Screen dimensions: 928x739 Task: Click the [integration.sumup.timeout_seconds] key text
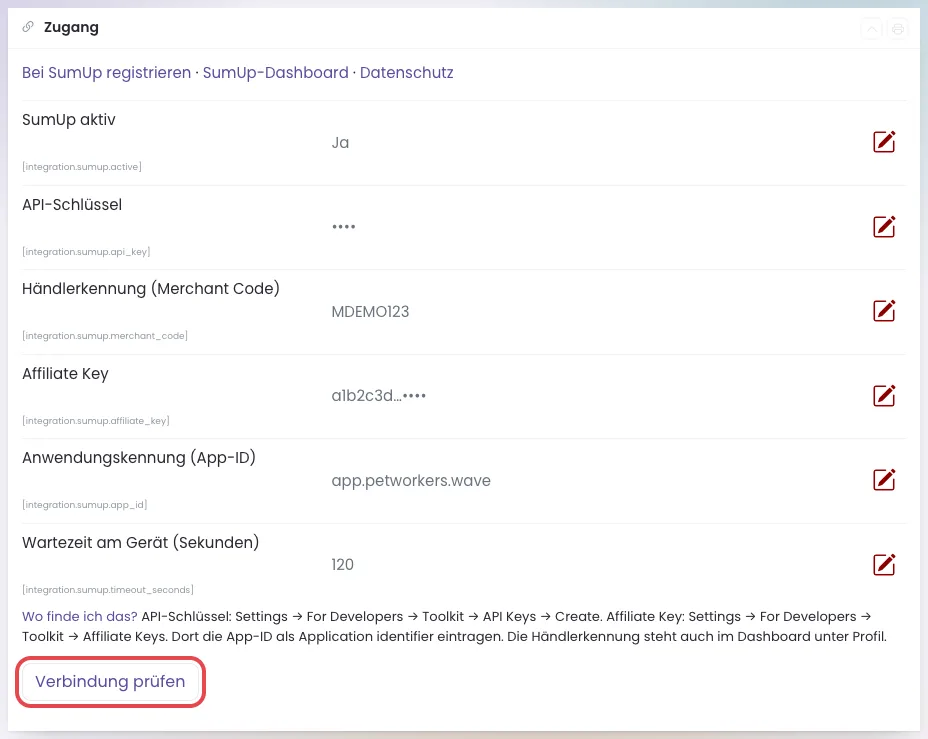(x=108, y=590)
